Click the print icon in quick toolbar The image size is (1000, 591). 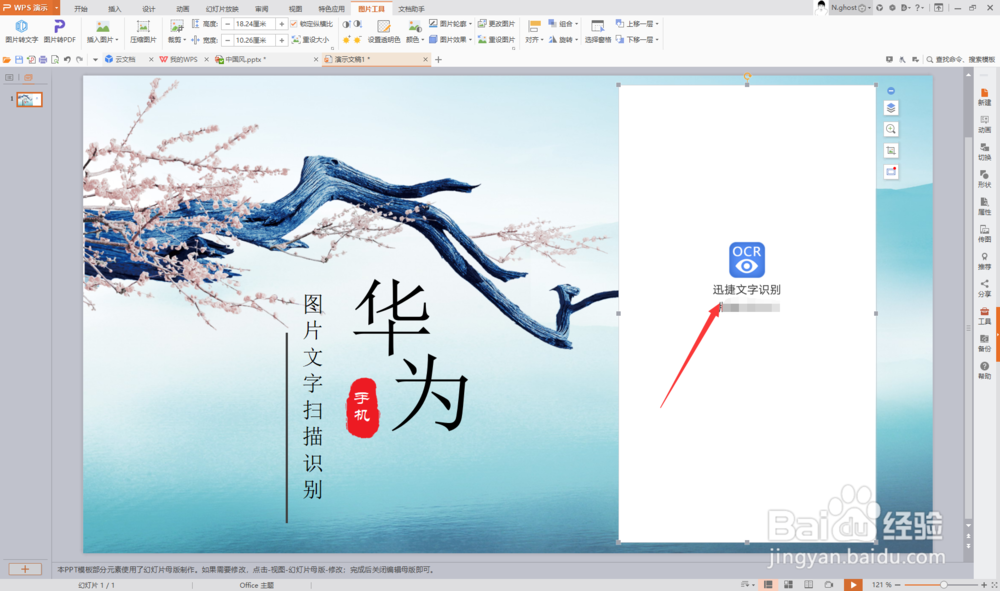point(43,59)
